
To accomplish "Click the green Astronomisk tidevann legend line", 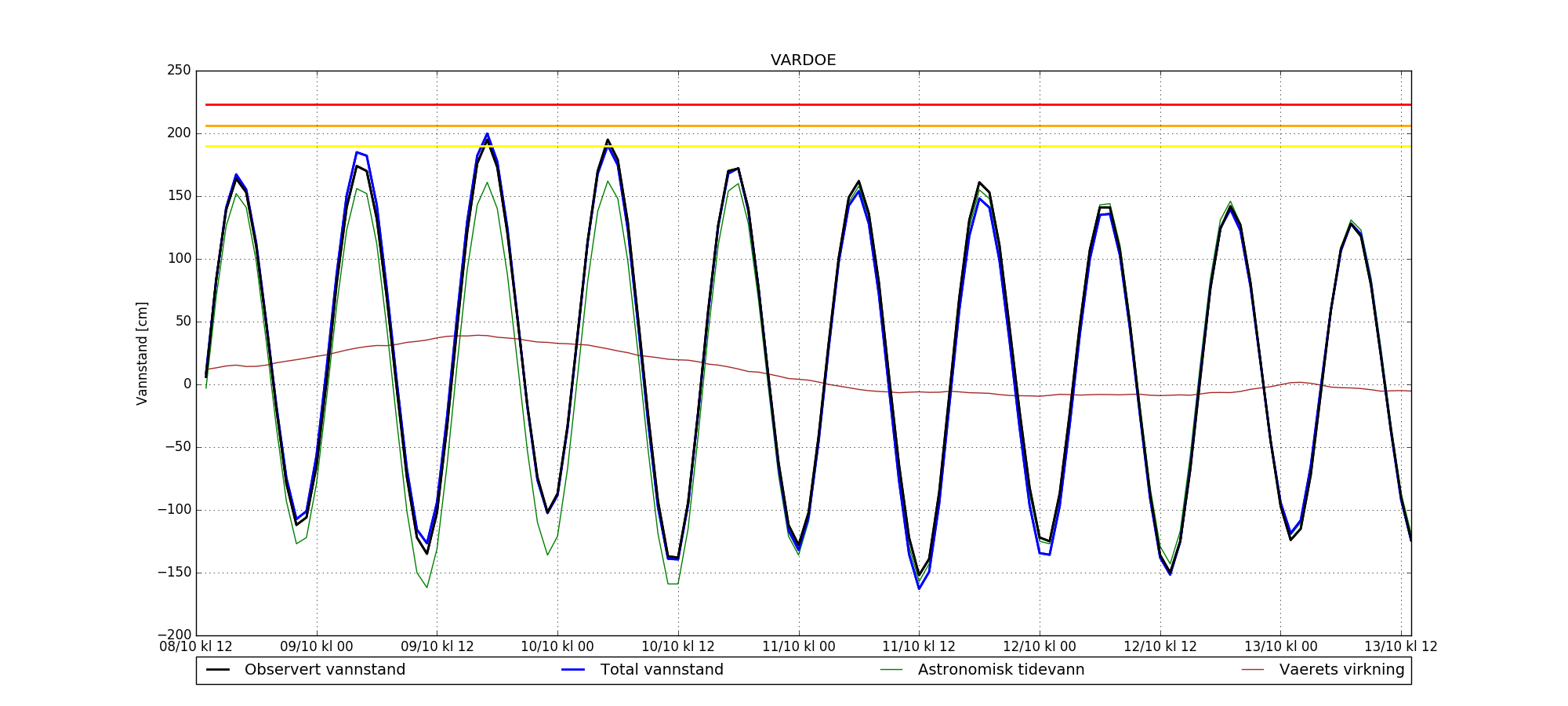I will point(891,670).
